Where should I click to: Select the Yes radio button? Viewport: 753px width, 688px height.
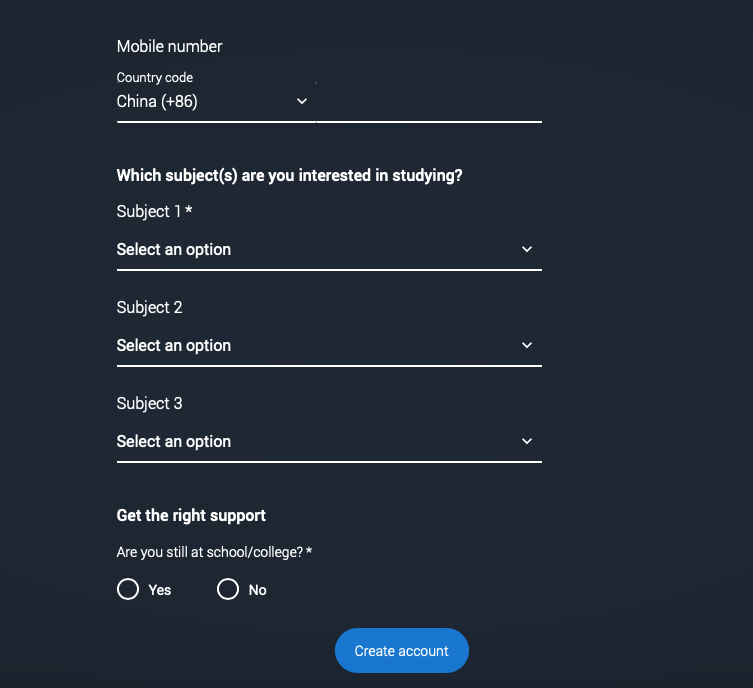[x=128, y=589]
